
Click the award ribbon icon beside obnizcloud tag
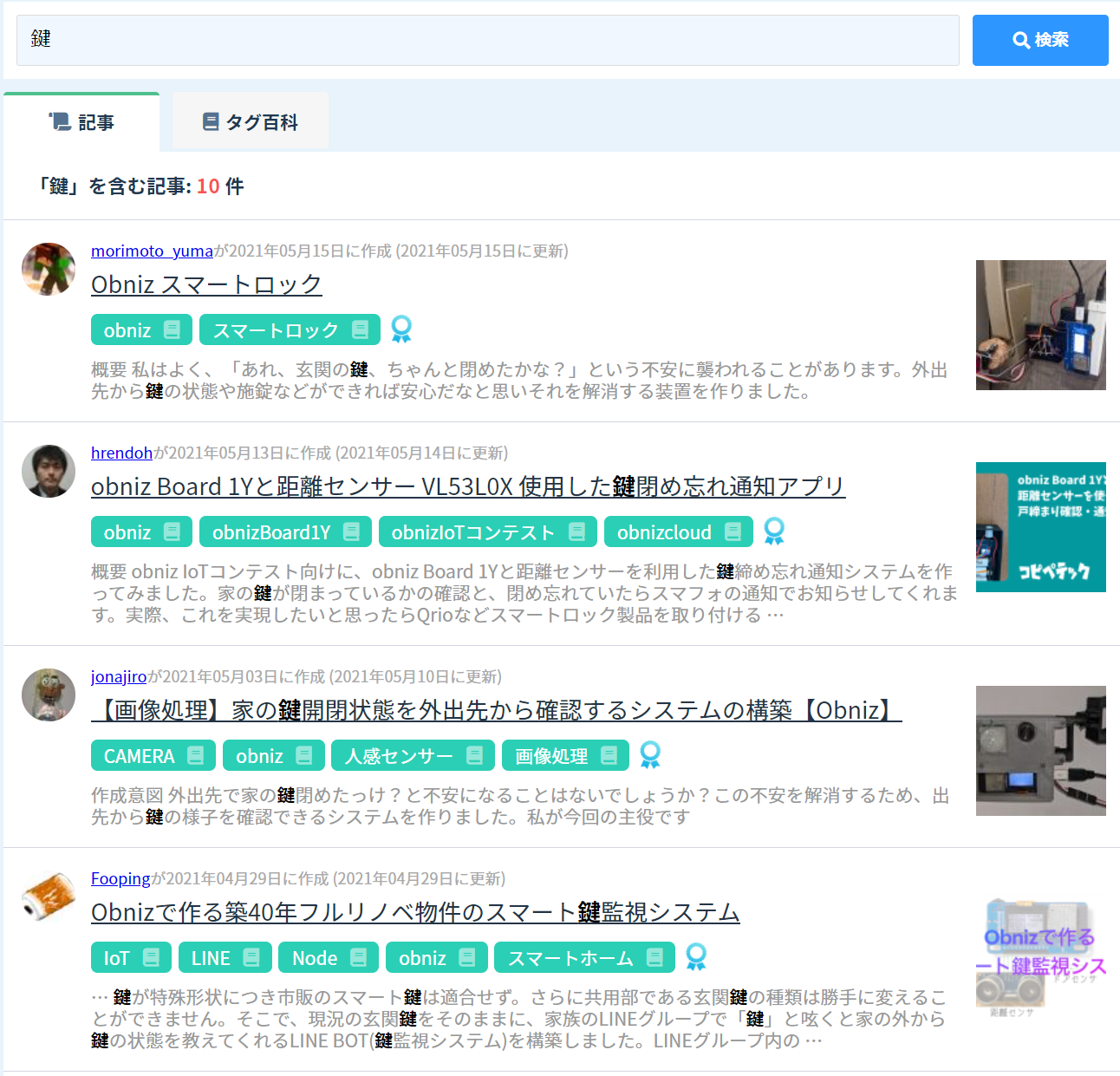tap(773, 531)
